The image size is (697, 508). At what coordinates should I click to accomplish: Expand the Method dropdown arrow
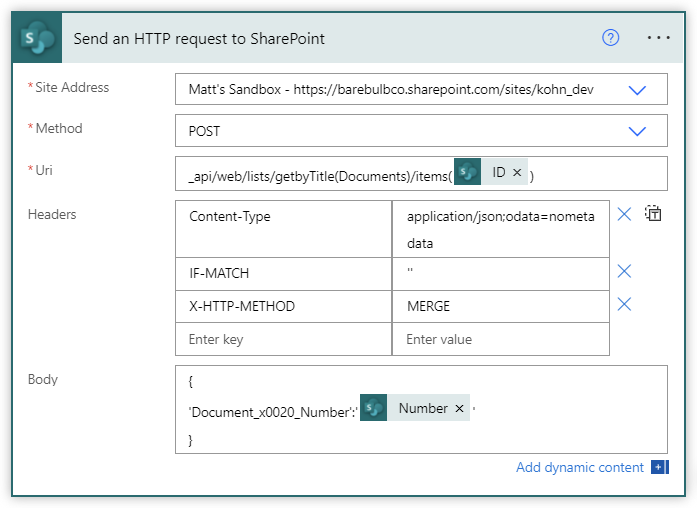tap(637, 132)
